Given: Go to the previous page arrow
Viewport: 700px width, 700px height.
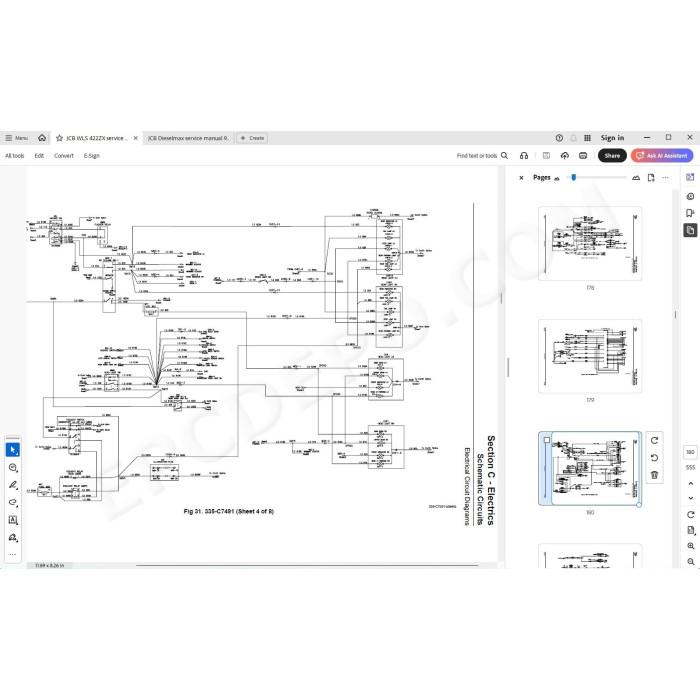Looking at the screenshot, I should point(690,483).
